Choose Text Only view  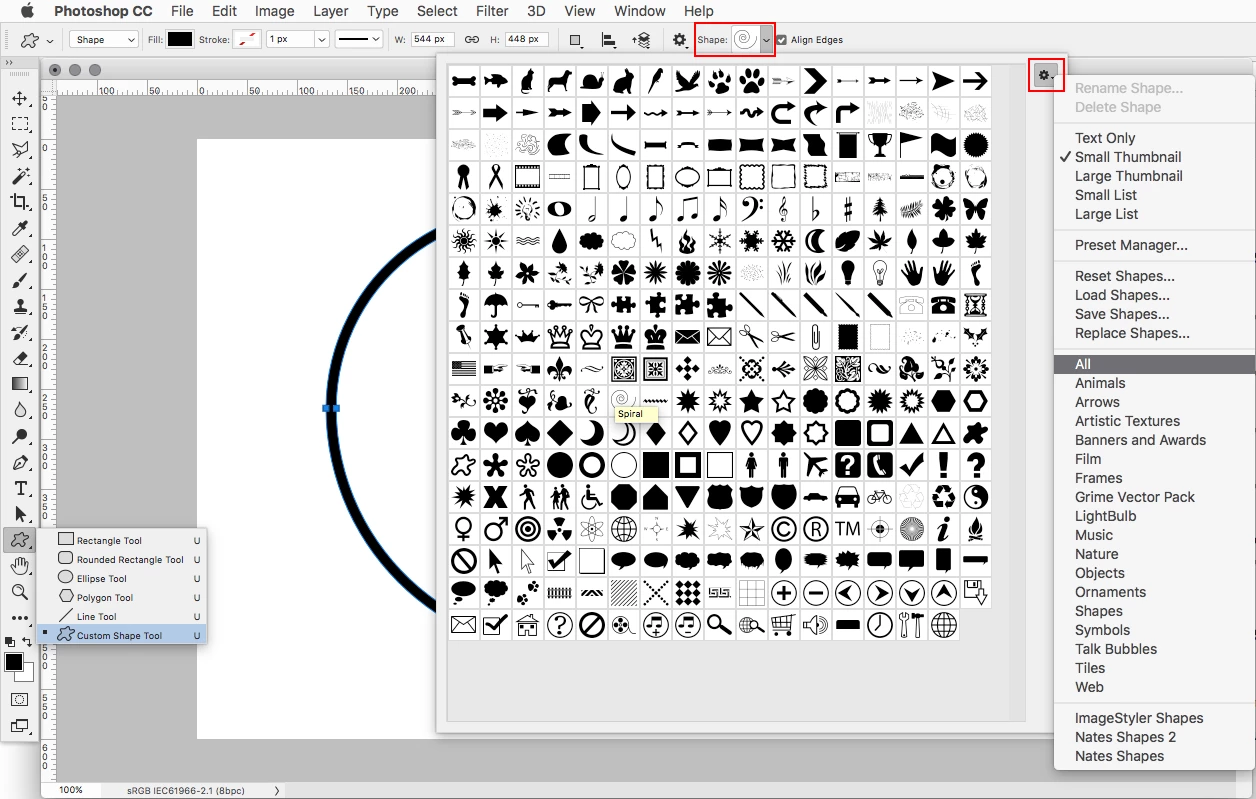point(1105,138)
